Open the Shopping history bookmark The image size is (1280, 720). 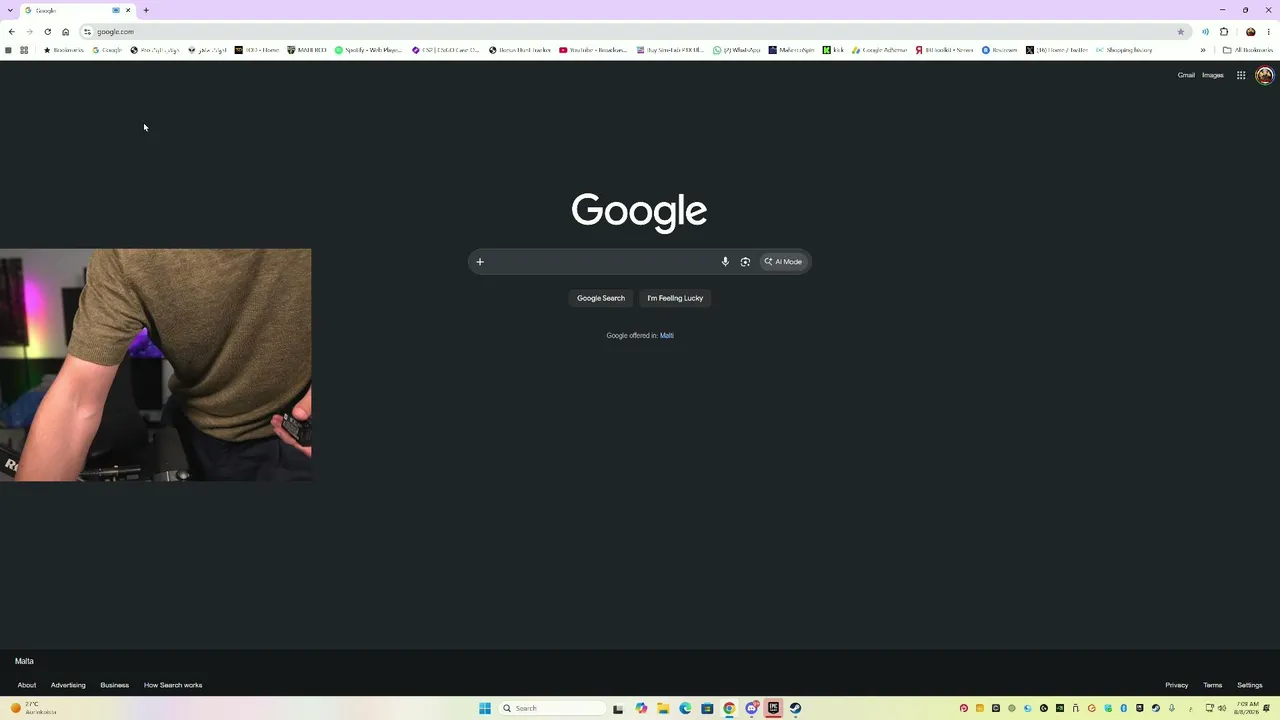pyautogui.click(x=1124, y=50)
